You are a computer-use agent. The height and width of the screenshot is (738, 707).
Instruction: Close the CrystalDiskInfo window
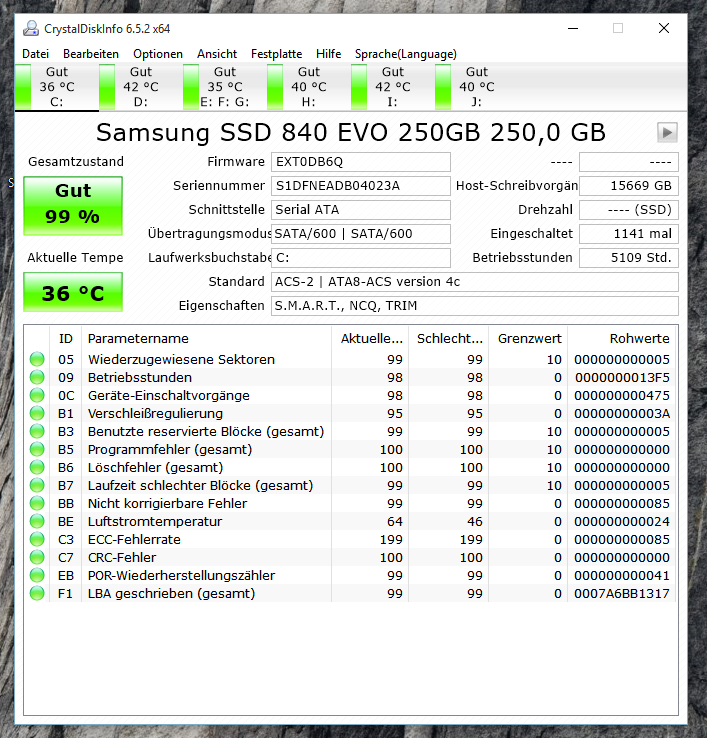[664, 28]
